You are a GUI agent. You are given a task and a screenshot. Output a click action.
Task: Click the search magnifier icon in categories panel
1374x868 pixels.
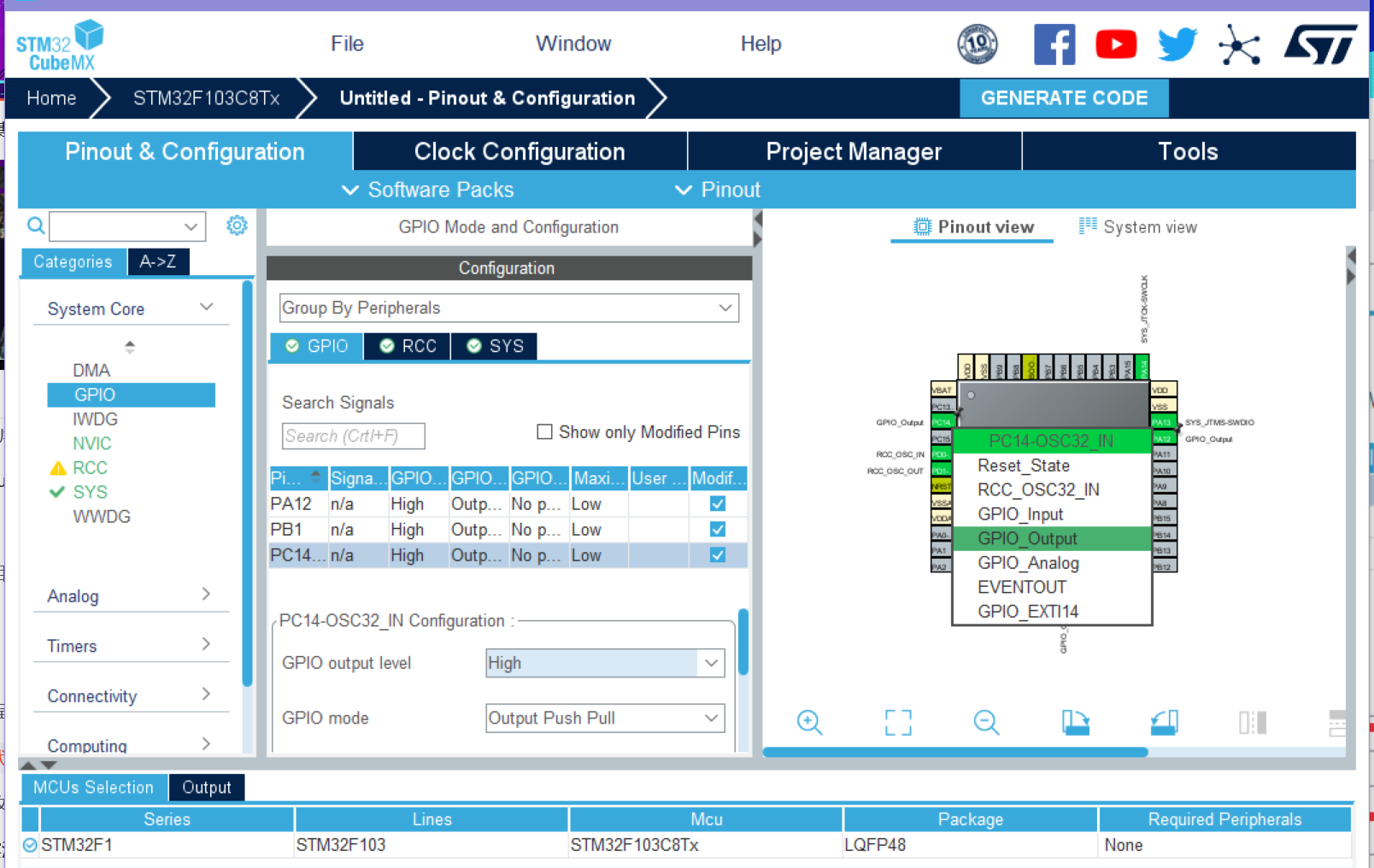(36, 226)
